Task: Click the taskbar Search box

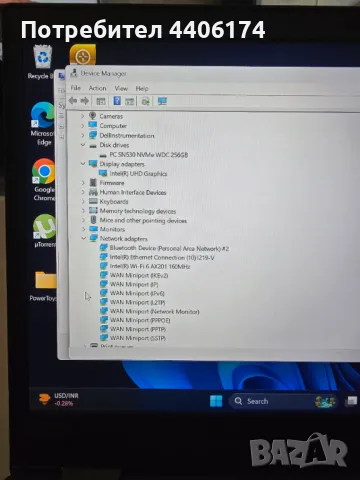Action: tap(283, 401)
